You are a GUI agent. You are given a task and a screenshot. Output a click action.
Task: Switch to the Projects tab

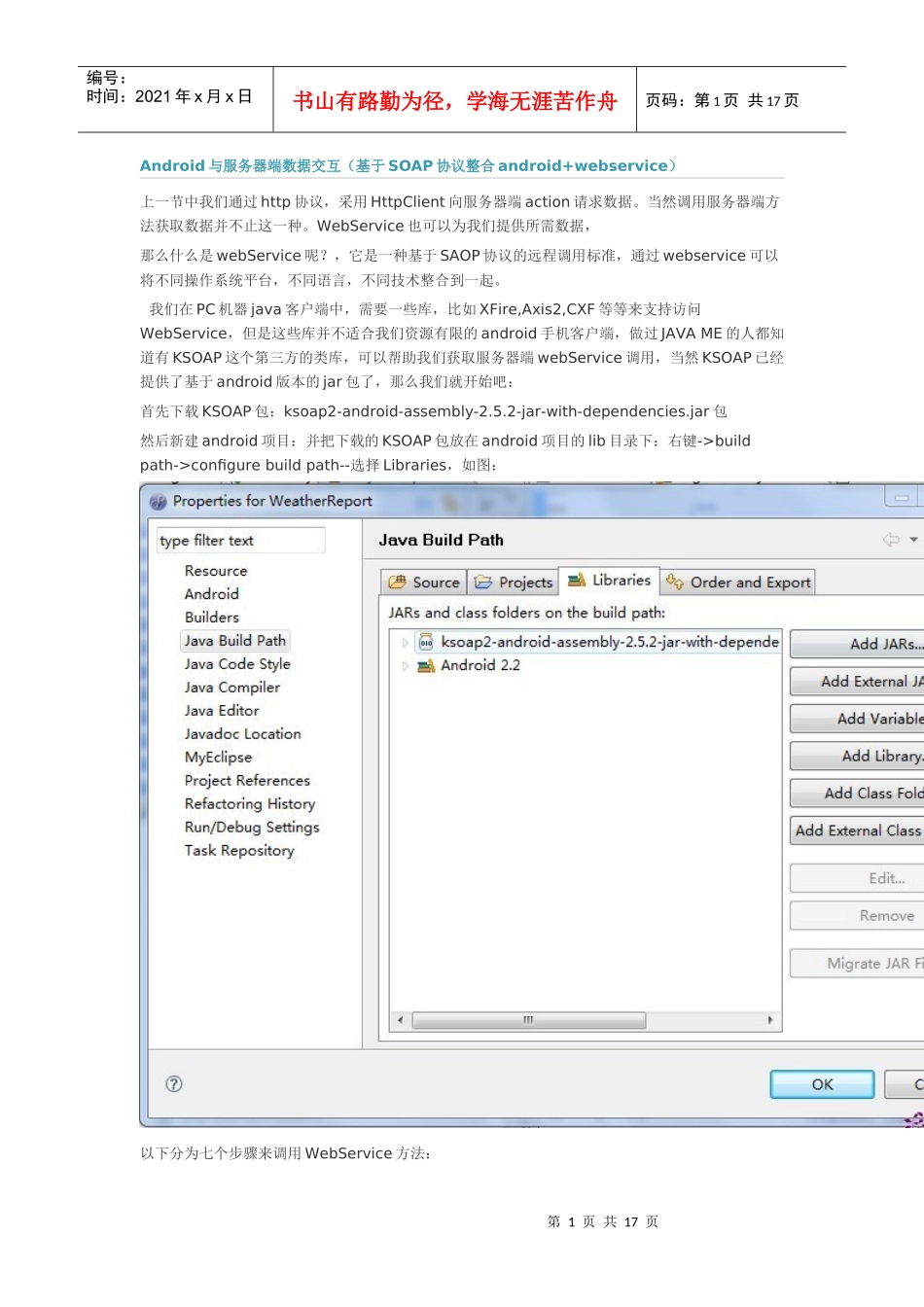pyautogui.click(x=513, y=582)
